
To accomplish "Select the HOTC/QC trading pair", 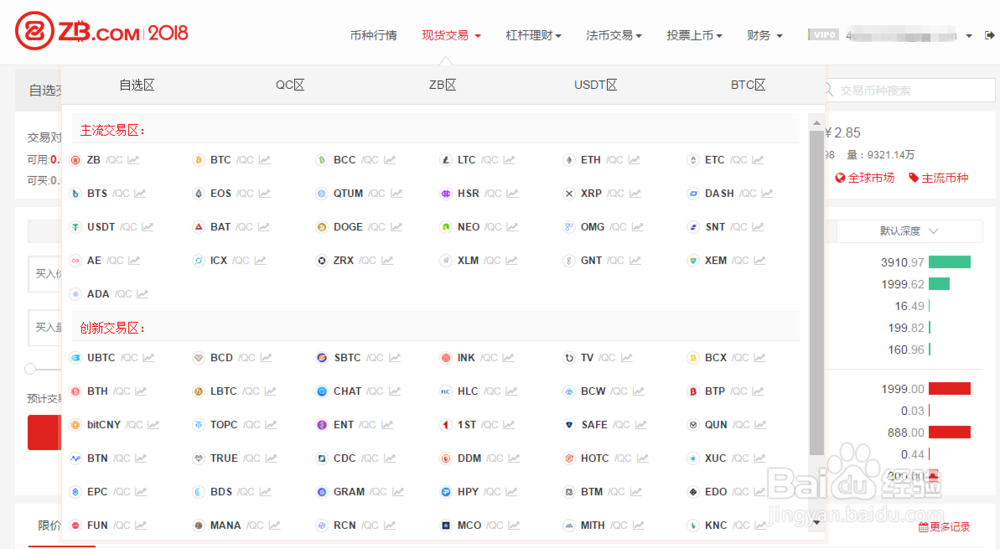I will 607,458.
